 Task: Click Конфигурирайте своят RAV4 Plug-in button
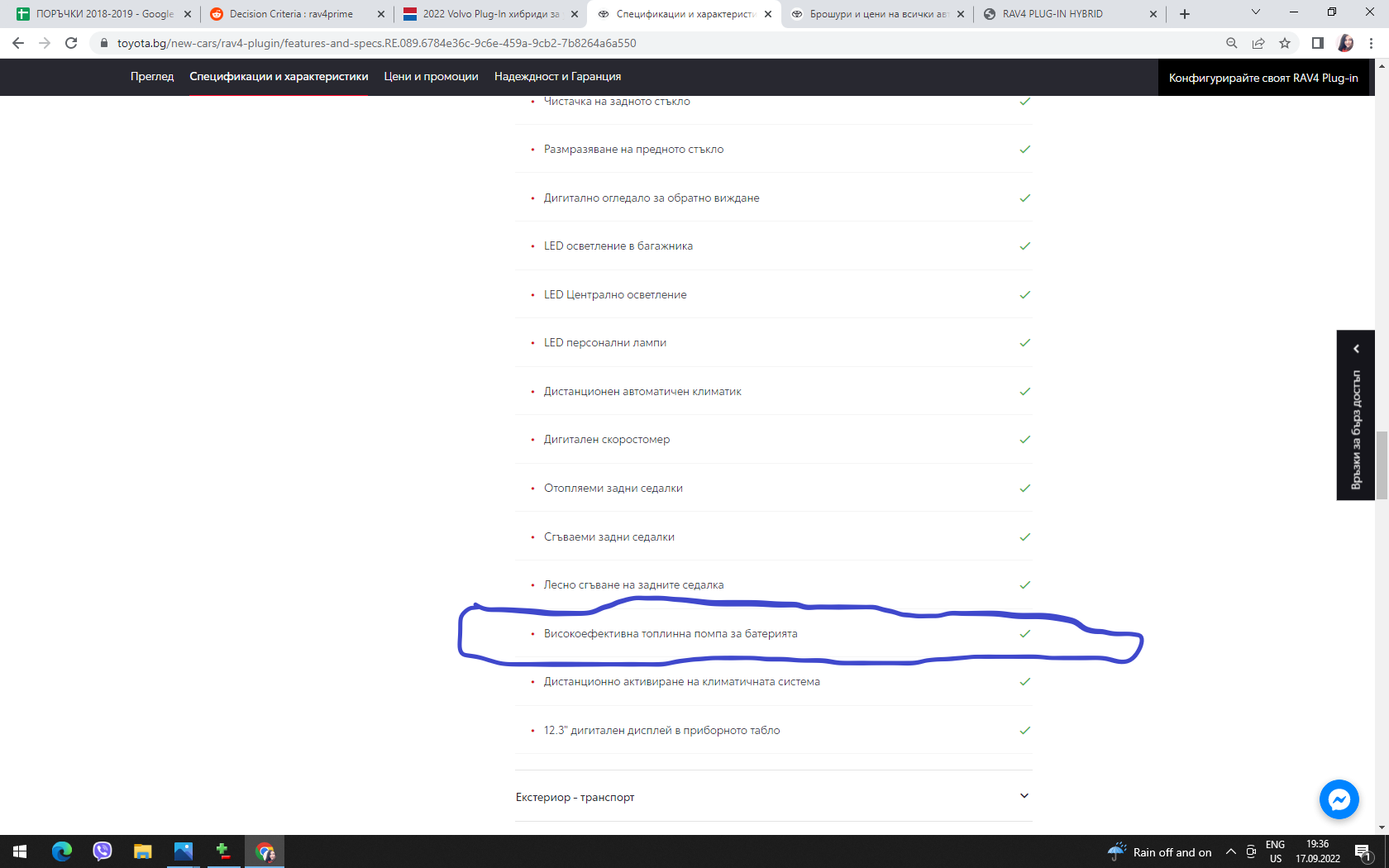1263,77
